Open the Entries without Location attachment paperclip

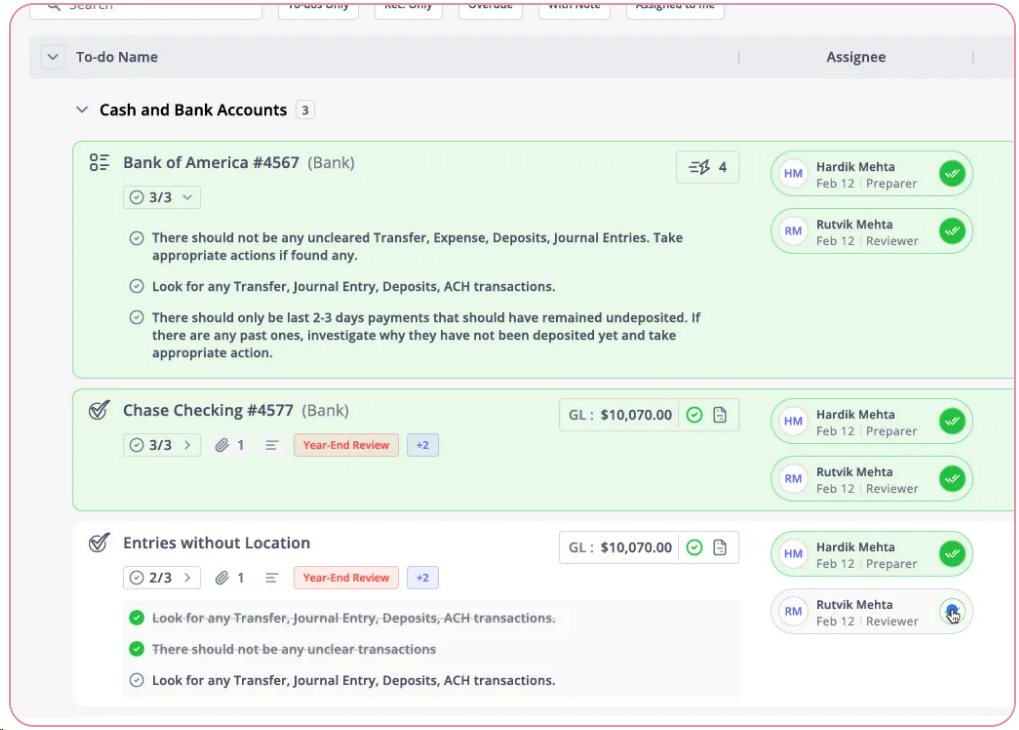pos(222,578)
